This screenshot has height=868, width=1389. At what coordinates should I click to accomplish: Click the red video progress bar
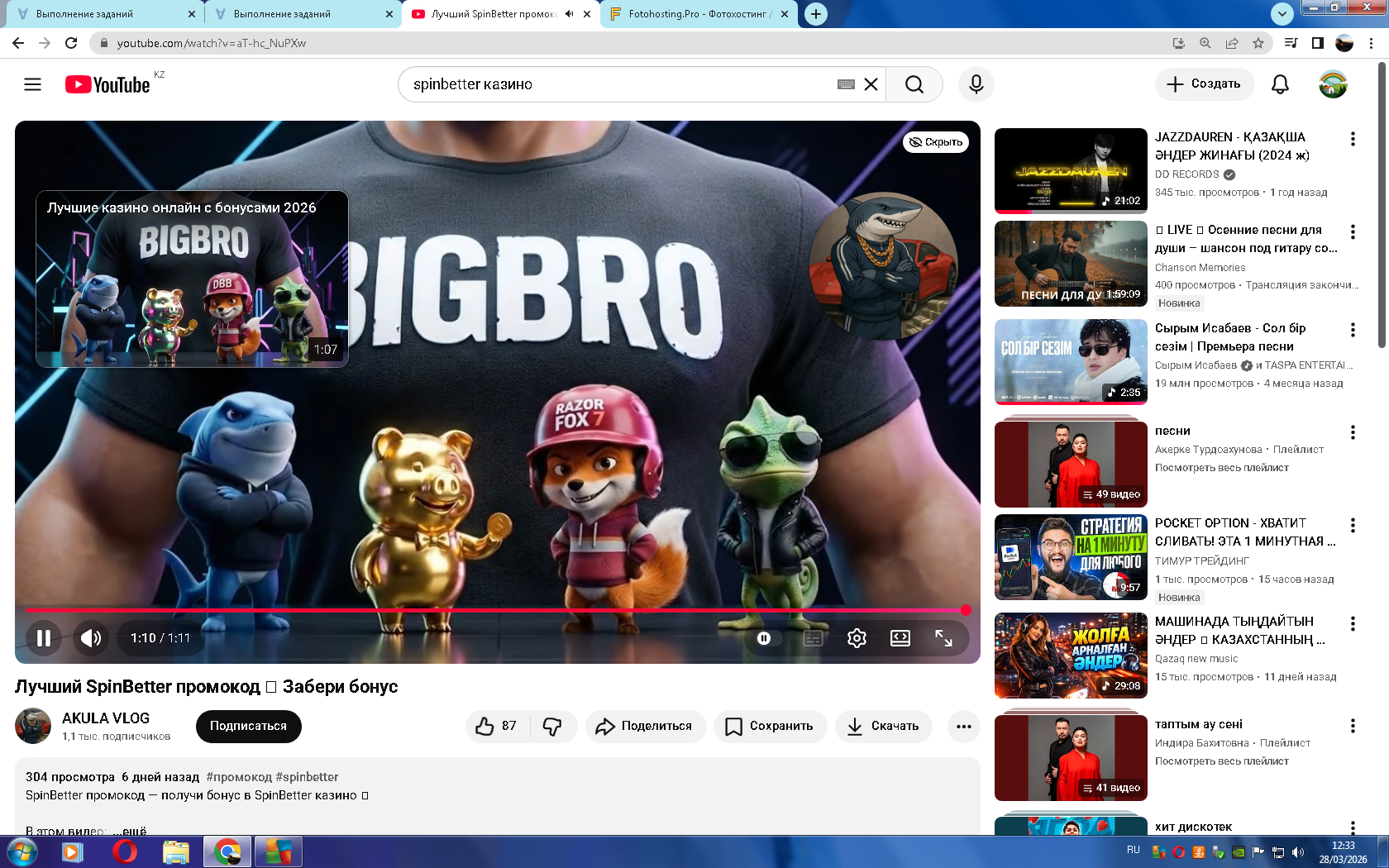tap(496, 610)
